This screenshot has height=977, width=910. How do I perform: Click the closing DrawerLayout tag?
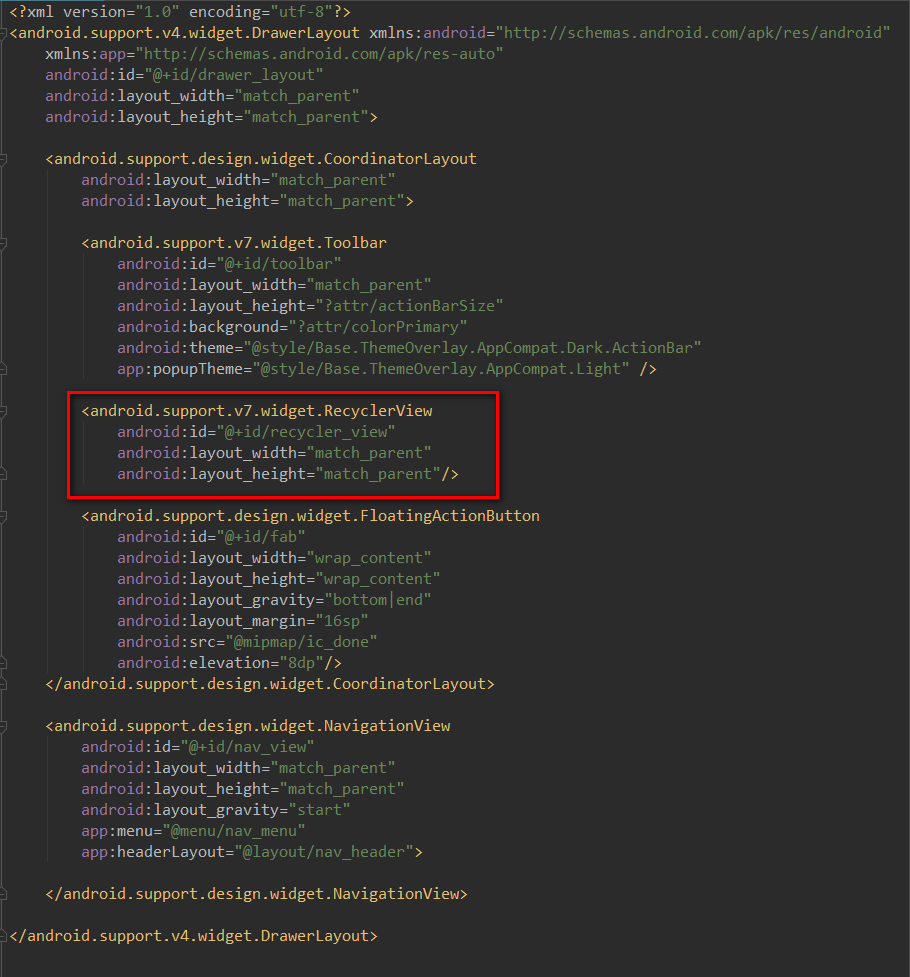[x=194, y=936]
